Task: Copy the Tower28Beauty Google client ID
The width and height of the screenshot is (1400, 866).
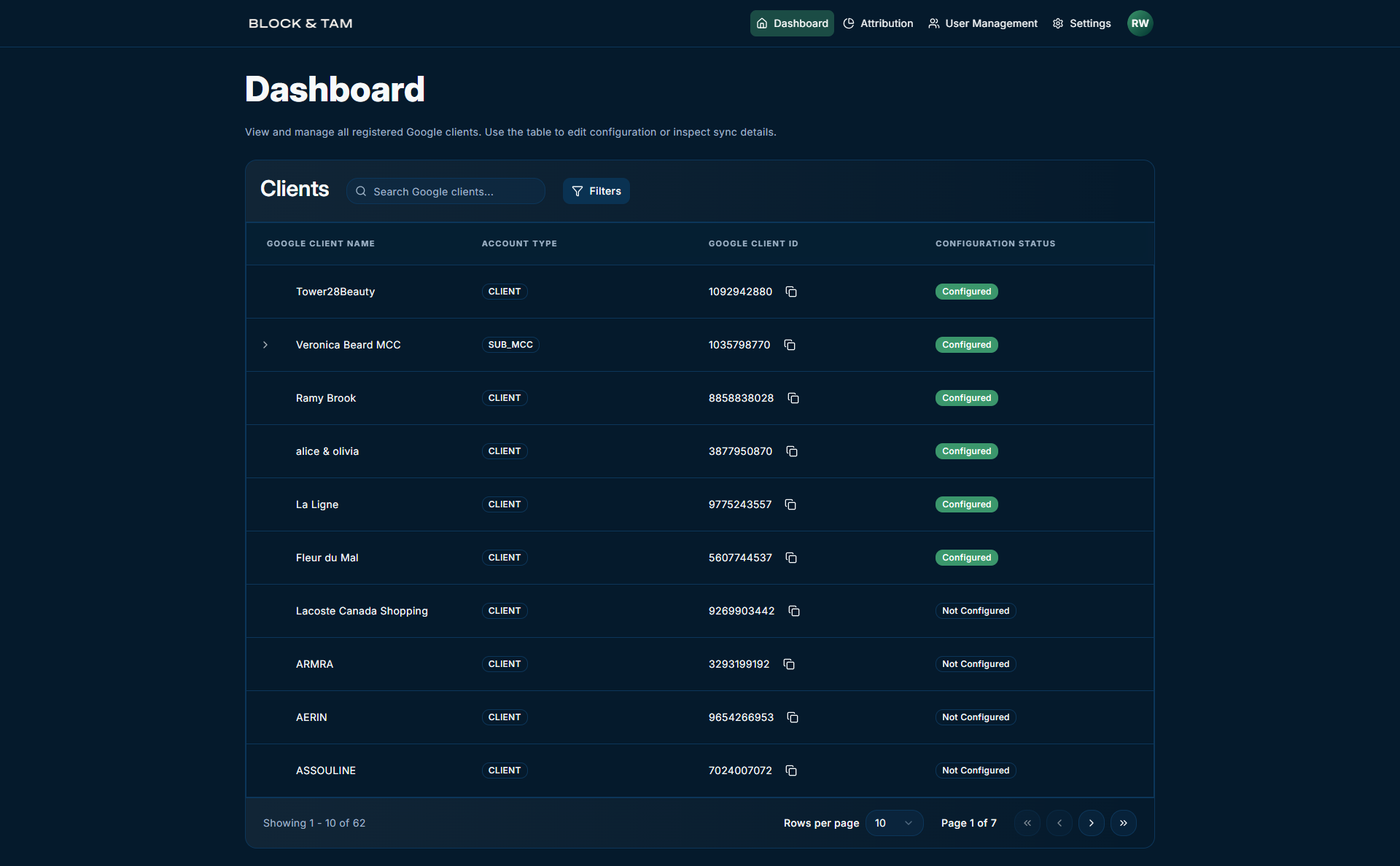Action: click(x=792, y=292)
